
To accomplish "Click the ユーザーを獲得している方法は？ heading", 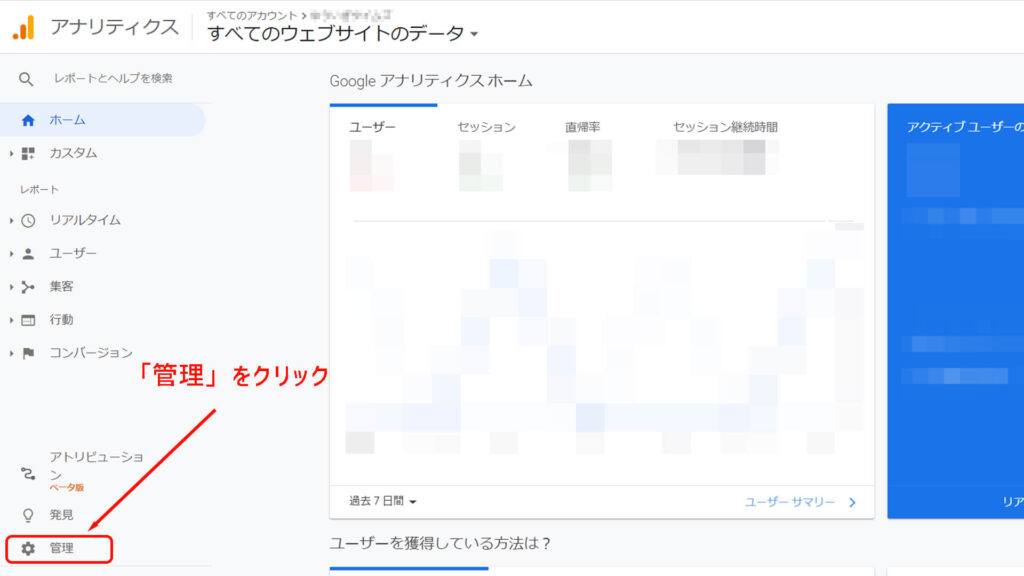I will (x=440, y=543).
